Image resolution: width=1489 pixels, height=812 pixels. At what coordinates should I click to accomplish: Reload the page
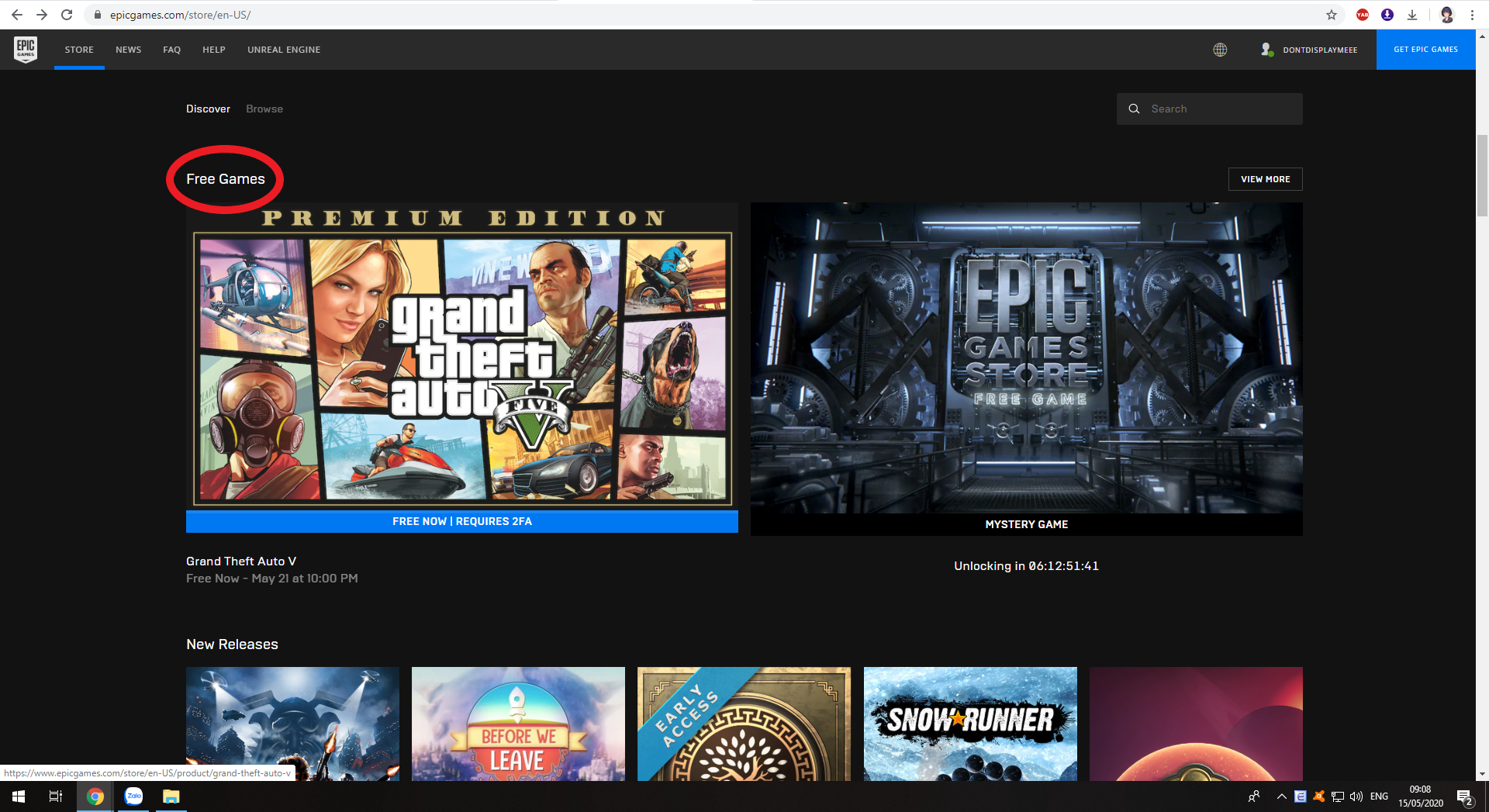point(67,15)
